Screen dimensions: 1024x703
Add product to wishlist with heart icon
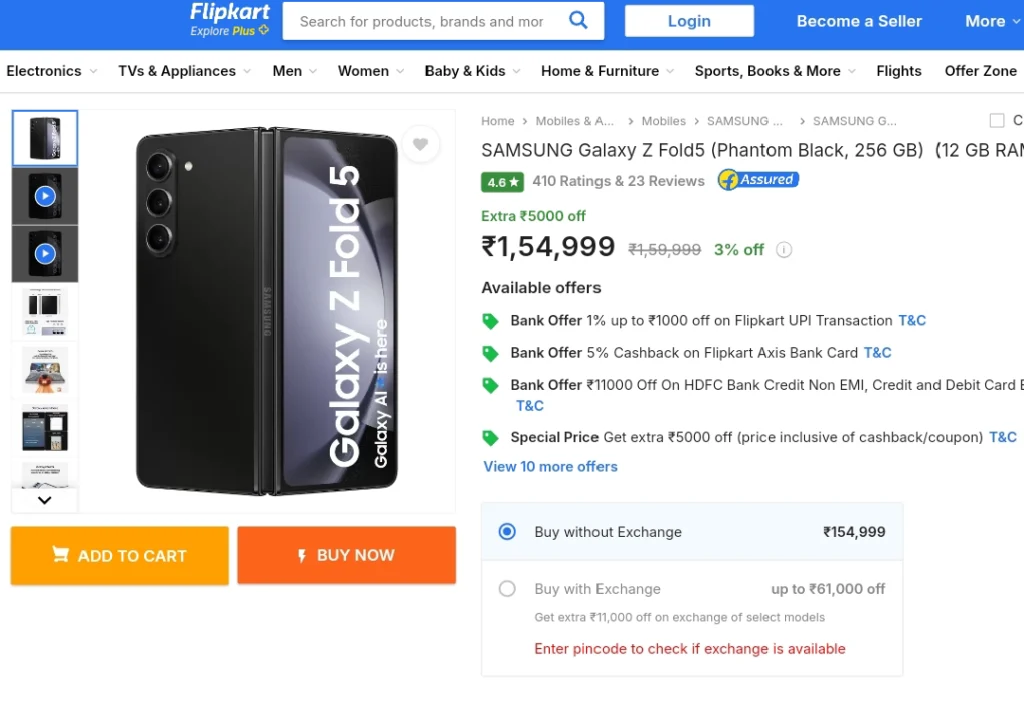click(420, 144)
